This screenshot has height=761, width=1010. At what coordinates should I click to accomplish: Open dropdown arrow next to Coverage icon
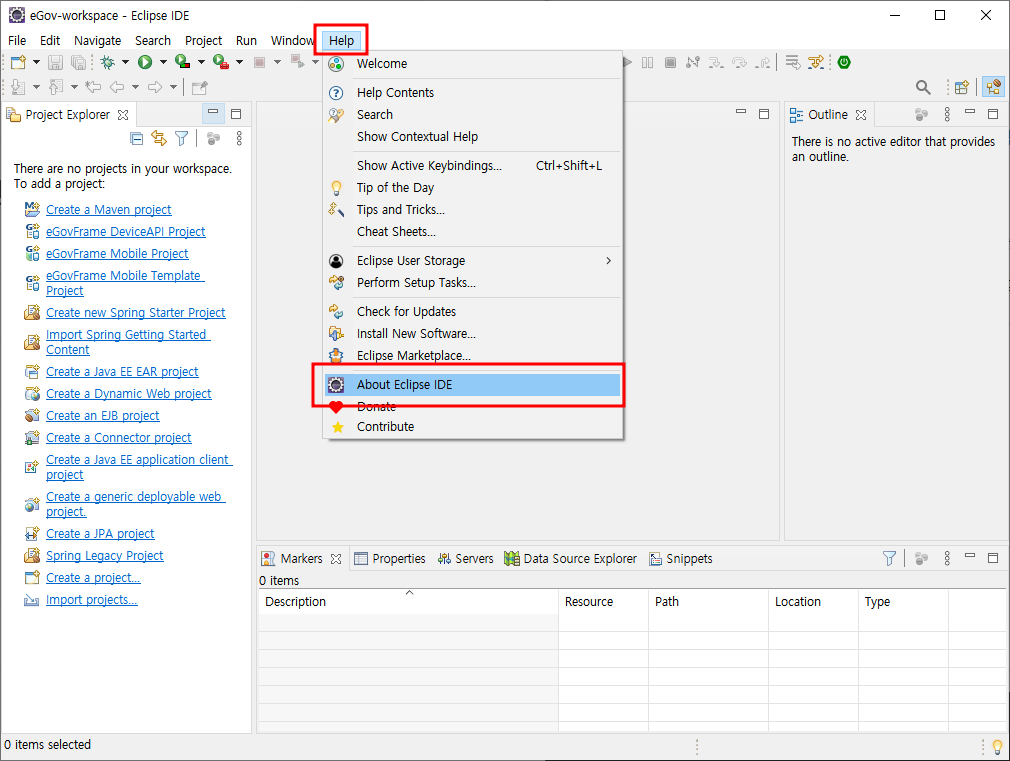(x=201, y=63)
